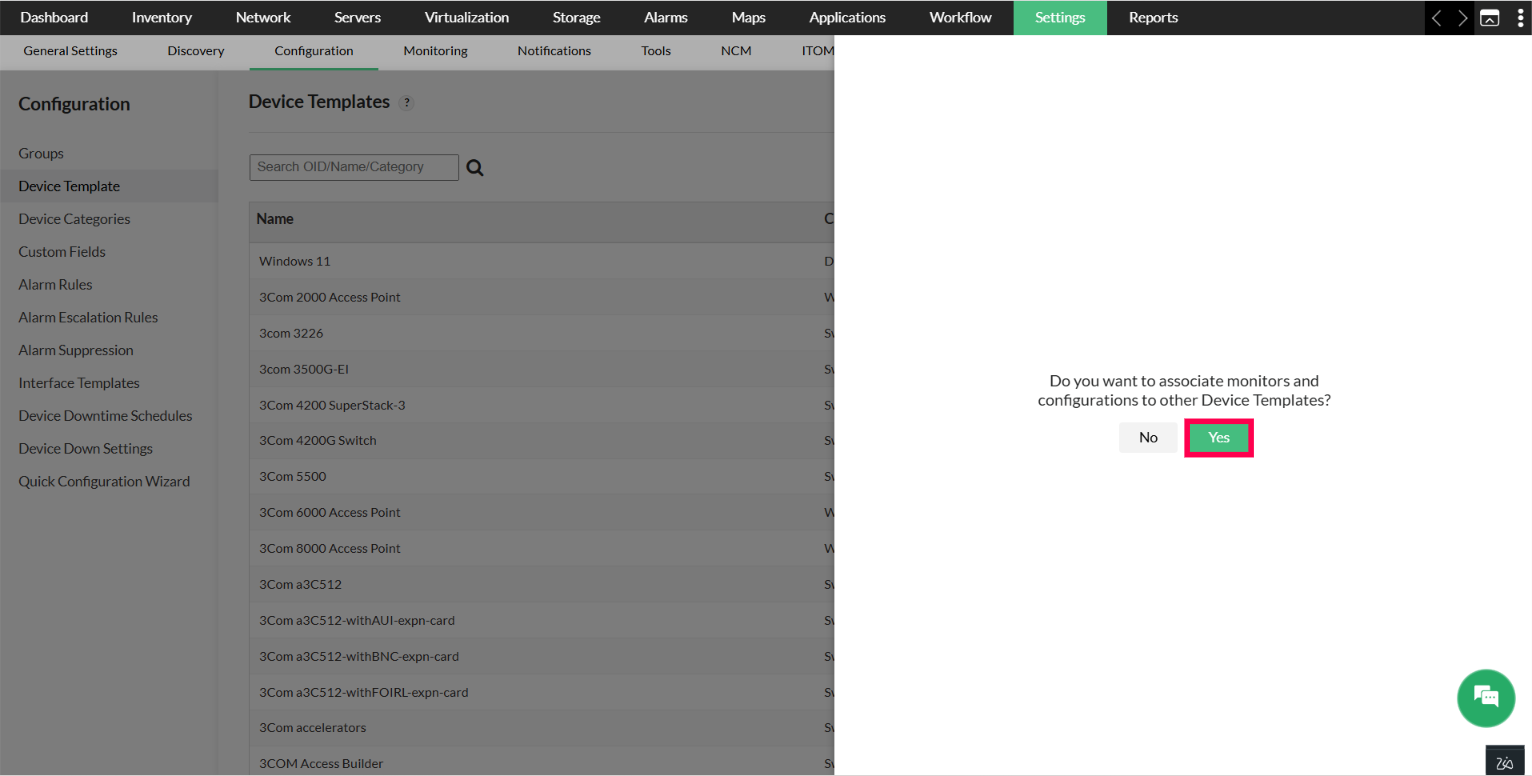Viewport: 1532px width, 776px height.
Task: Open the Virtualization menu
Action: pyautogui.click(x=466, y=17)
